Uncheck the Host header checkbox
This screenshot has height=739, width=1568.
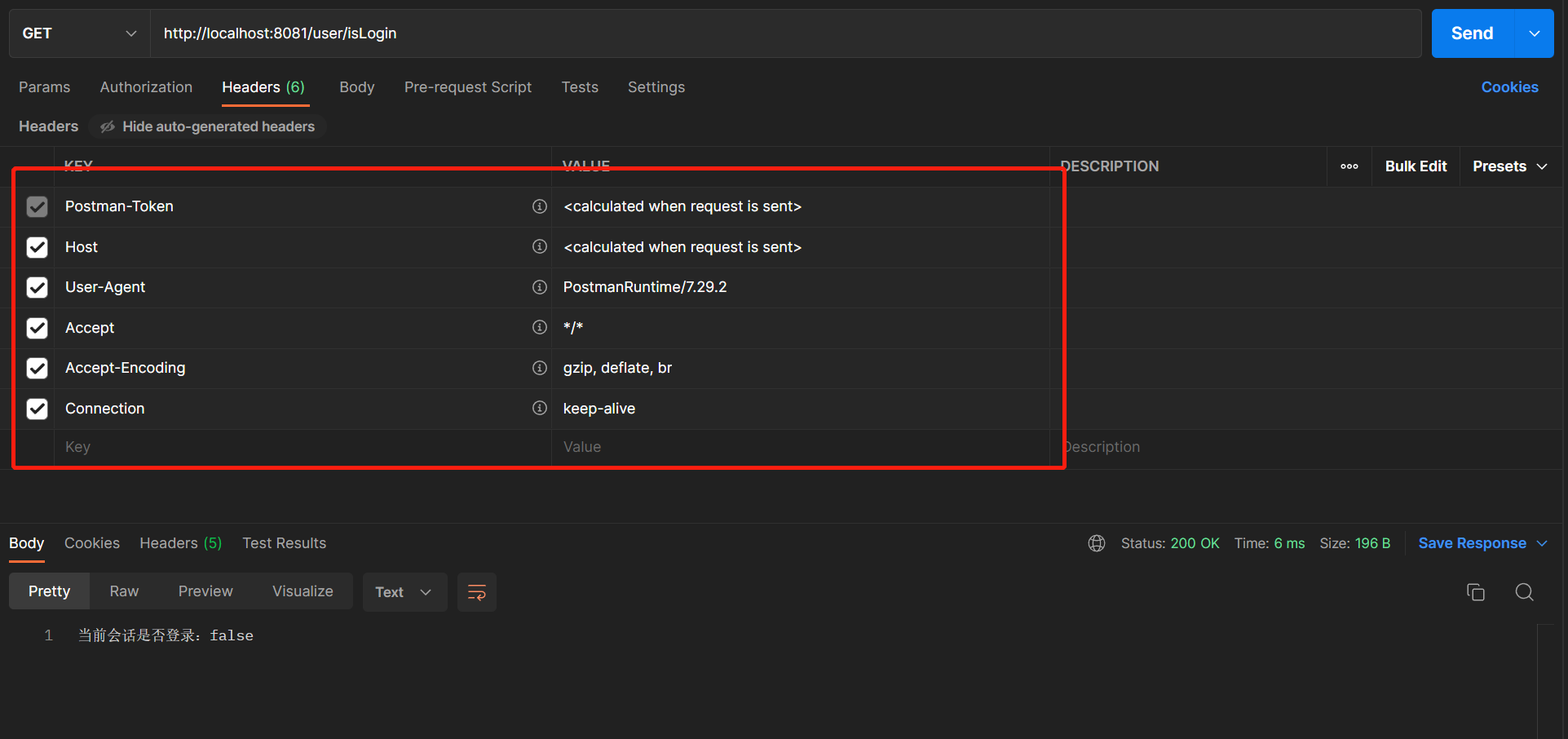[38, 247]
